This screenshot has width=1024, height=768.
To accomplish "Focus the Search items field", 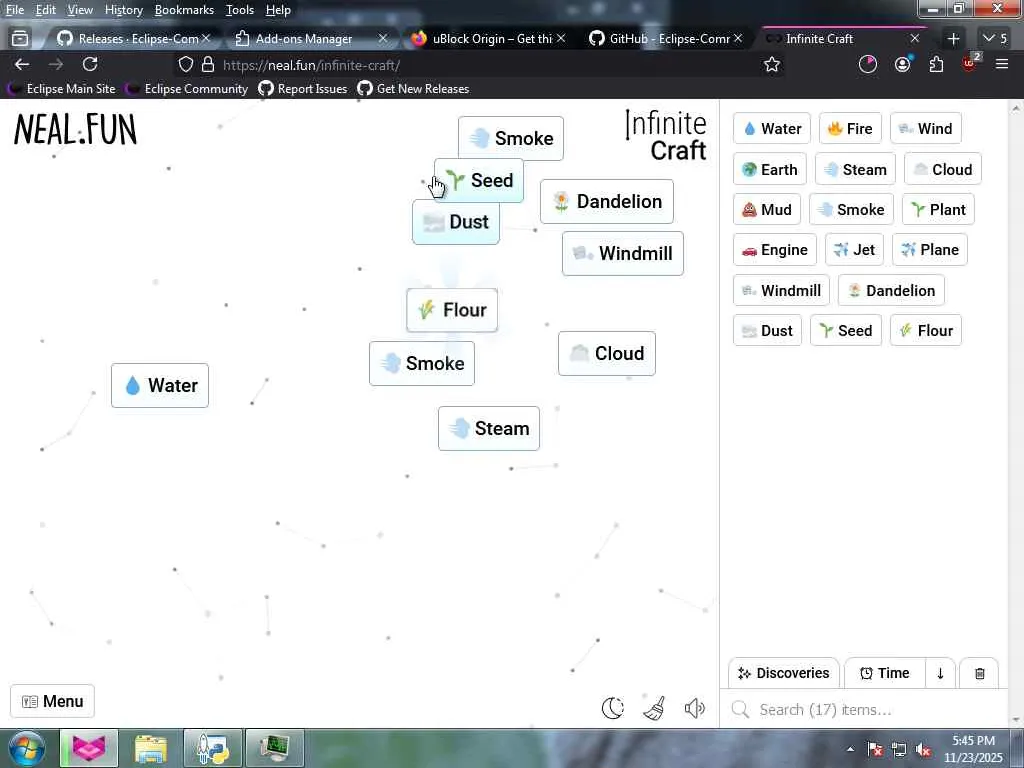I will click(864, 710).
